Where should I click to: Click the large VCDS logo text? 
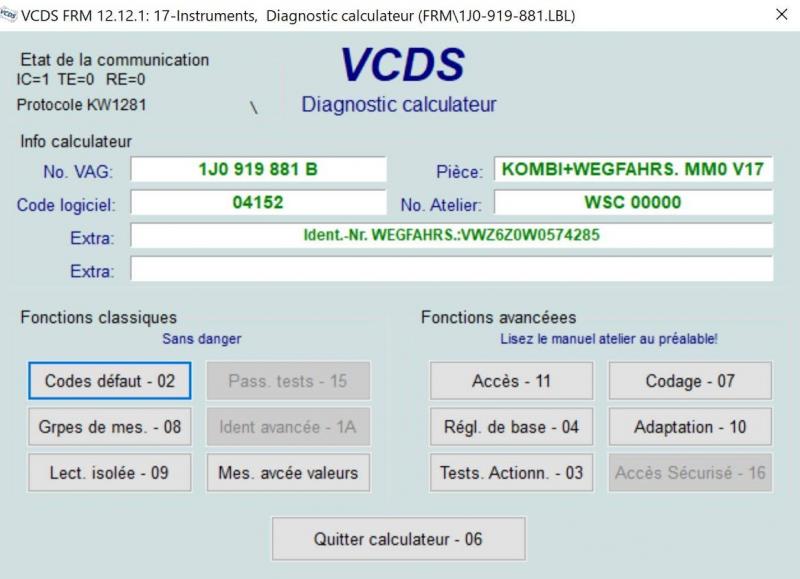(403, 65)
